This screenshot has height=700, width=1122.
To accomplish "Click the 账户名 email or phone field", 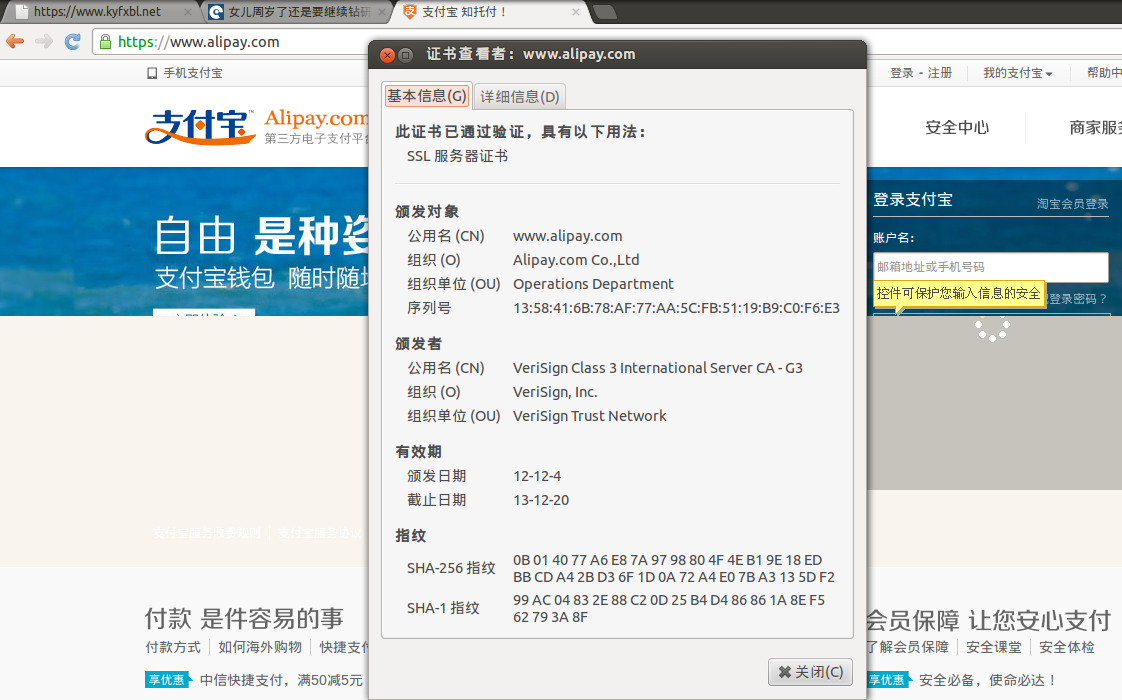I will point(990,267).
